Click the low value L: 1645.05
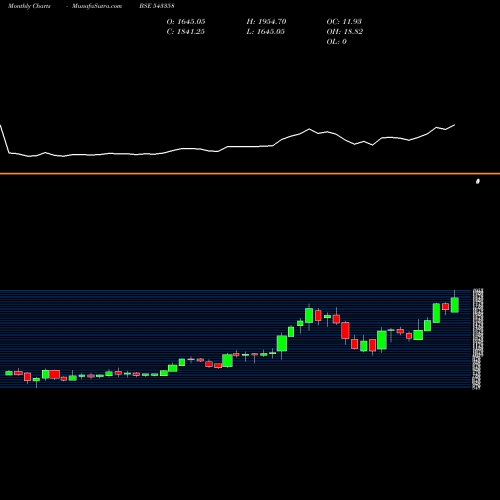The height and width of the screenshot is (500, 500). (266, 32)
